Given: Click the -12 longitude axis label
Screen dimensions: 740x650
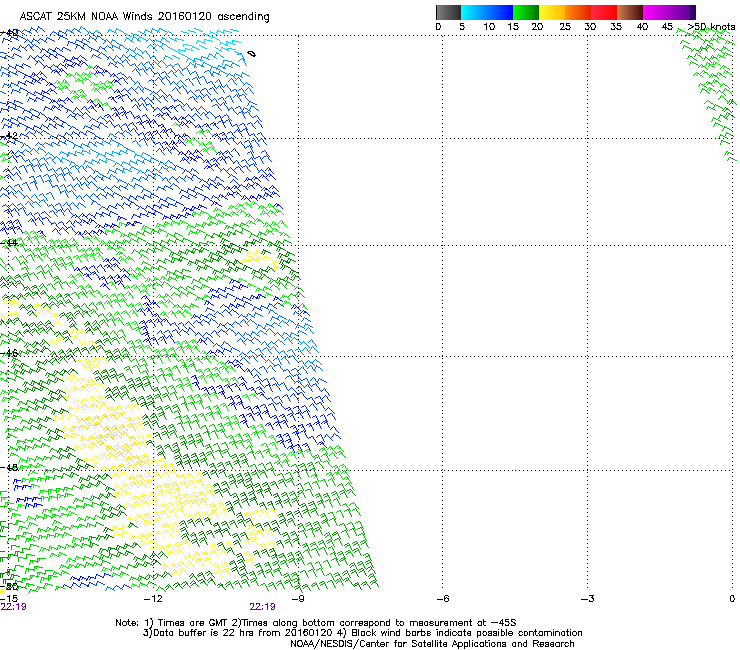Looking at the screenshot, I should [153, 599].
